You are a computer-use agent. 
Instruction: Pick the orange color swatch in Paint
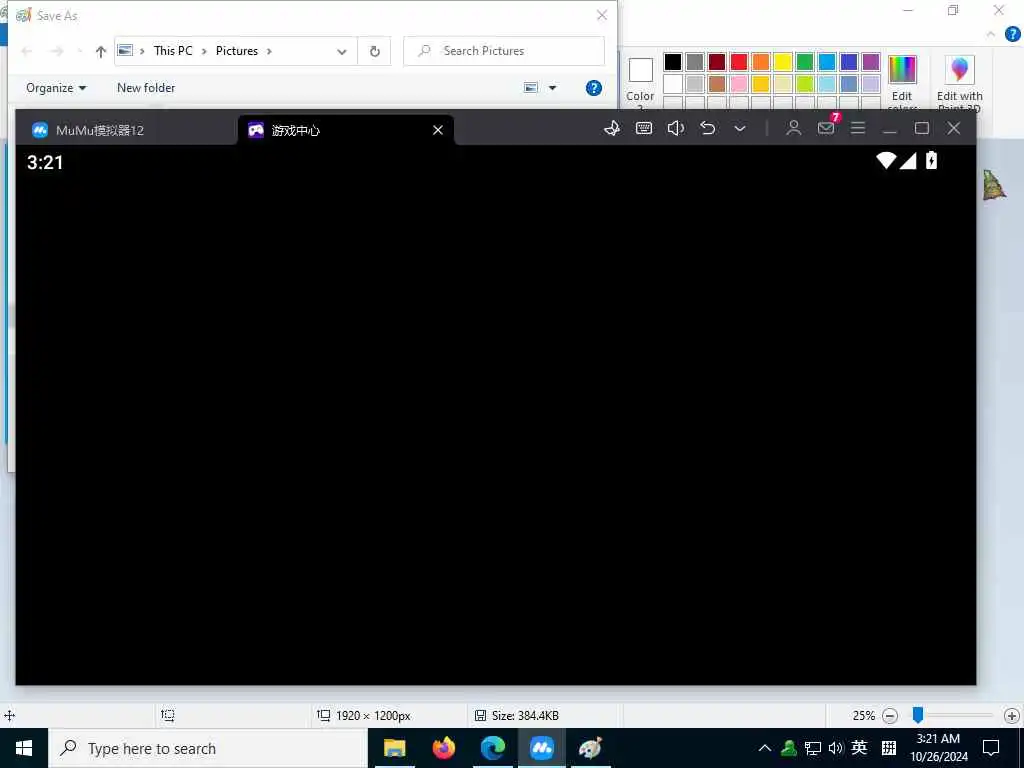click(x=761, y=62)
